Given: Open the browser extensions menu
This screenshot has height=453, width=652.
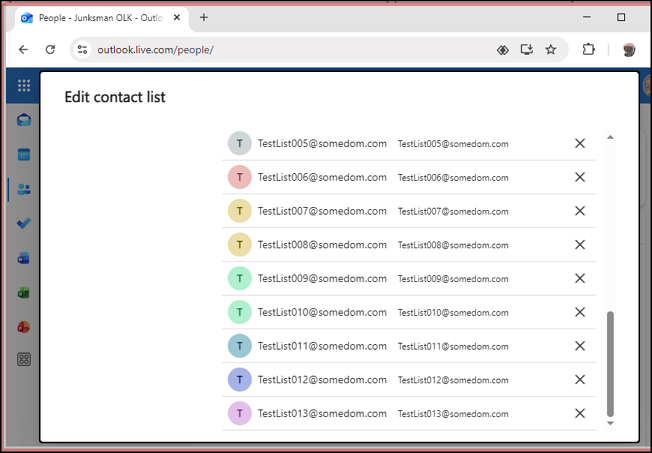Looking at the screenshot, I should (x=588, y=50).
